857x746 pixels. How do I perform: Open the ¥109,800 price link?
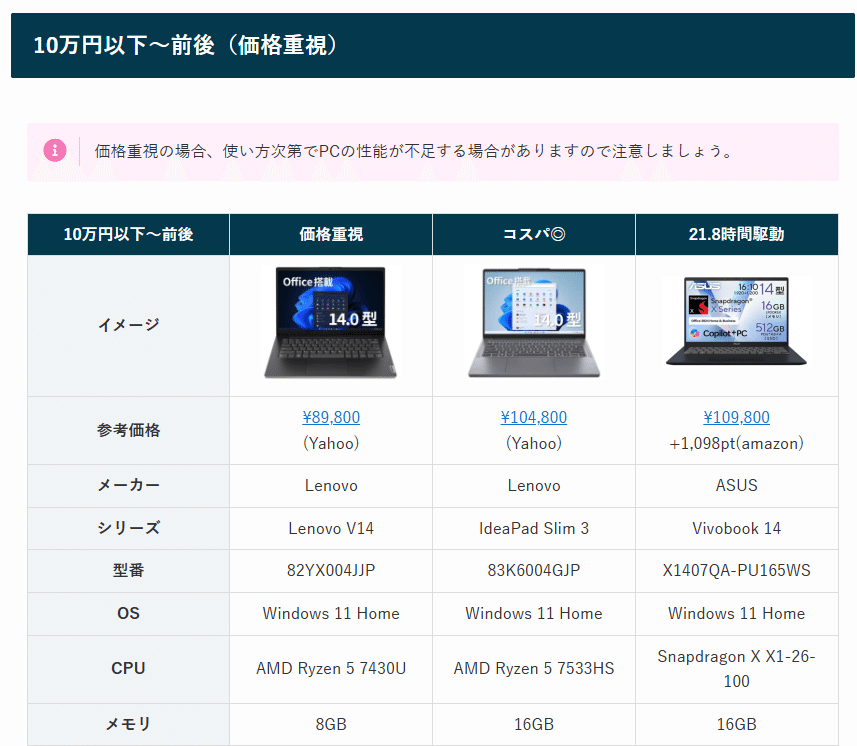pos(737,418)
